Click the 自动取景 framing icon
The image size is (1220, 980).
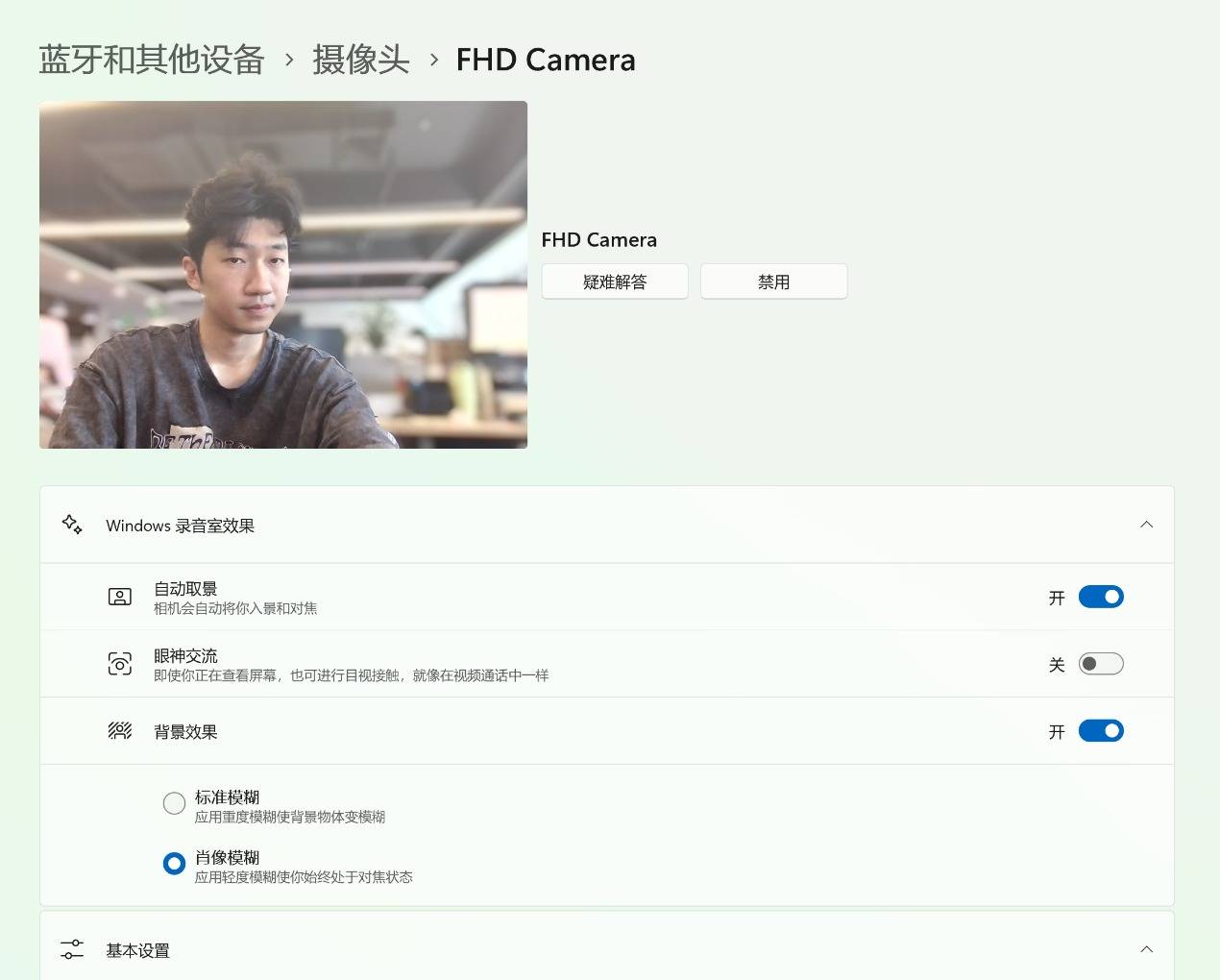120,597
